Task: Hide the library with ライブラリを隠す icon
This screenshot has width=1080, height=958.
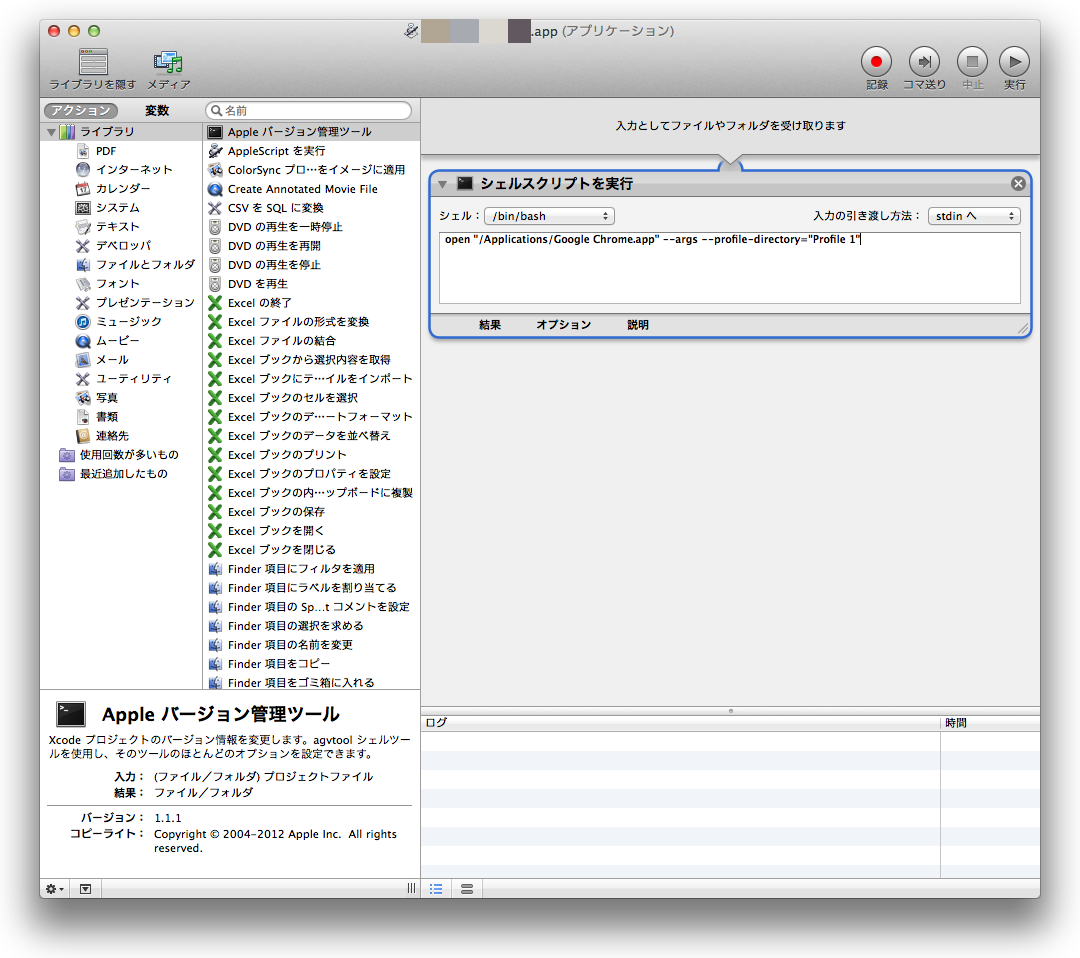Action: pyautogui.click(x=93, y=64)
